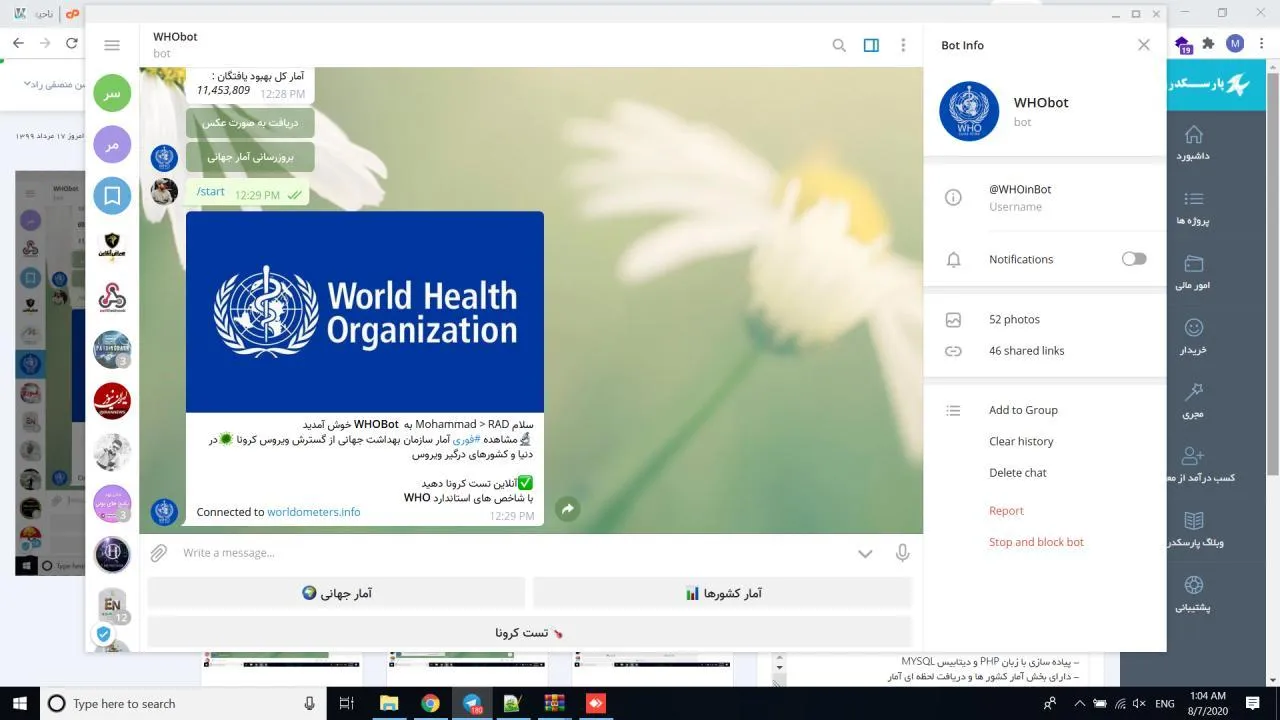Open the purple مر chat avatar
This screenshot has width=1280, height=720.
[112, 145]
